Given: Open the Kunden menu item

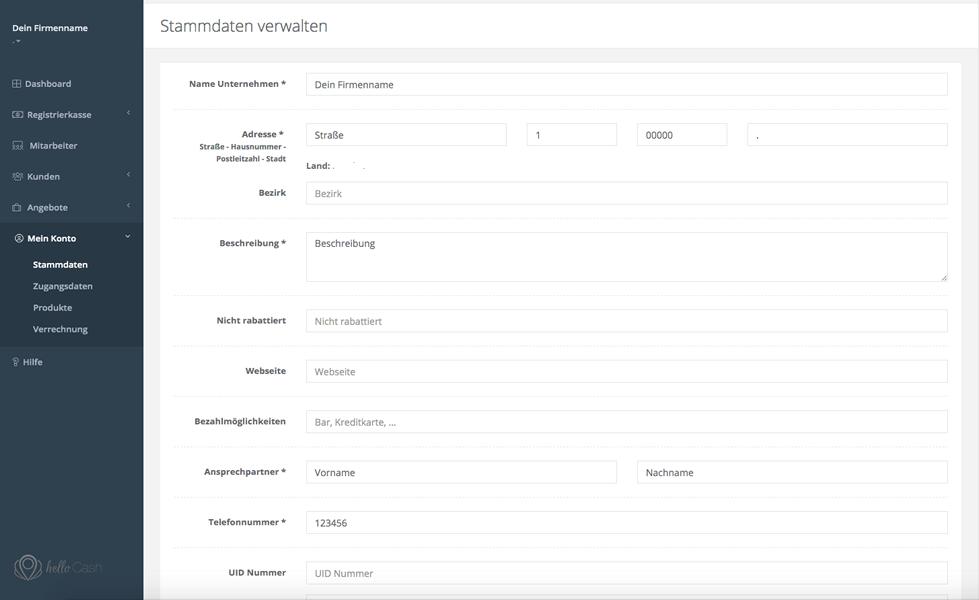Looking at the screenshot, I should (x=44, y=177).
